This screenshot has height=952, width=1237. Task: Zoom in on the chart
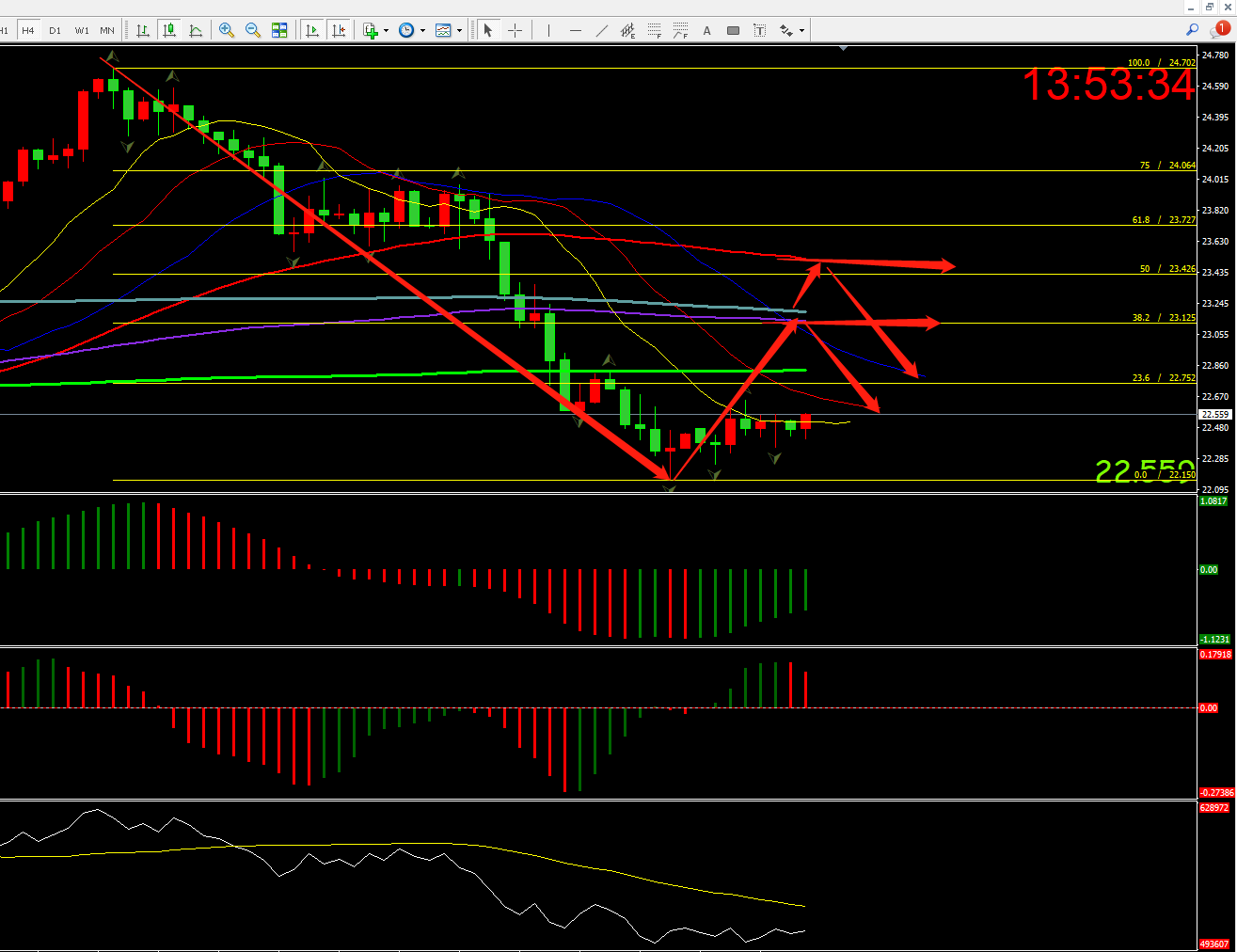click(227, 30)
